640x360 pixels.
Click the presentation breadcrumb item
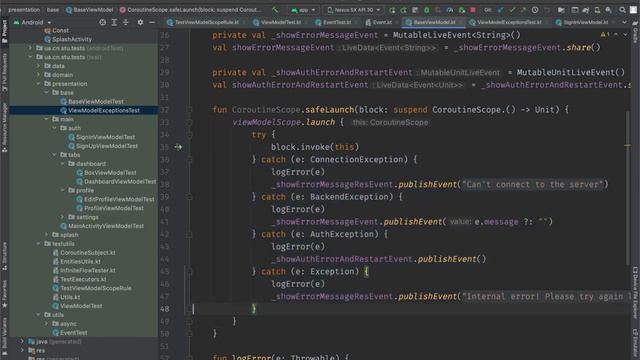[x=24, y=9]
